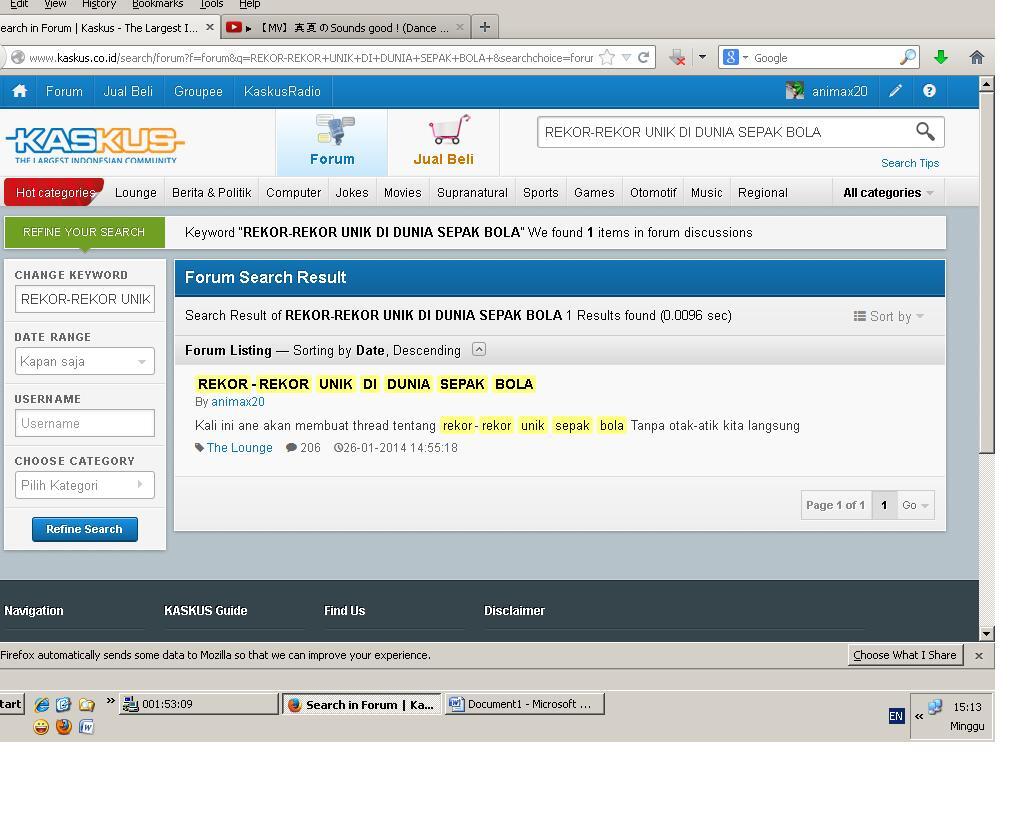Viewport: 1024px width, 814px height.
Task: Select the Forum search tab with icon
Action: 332,142
